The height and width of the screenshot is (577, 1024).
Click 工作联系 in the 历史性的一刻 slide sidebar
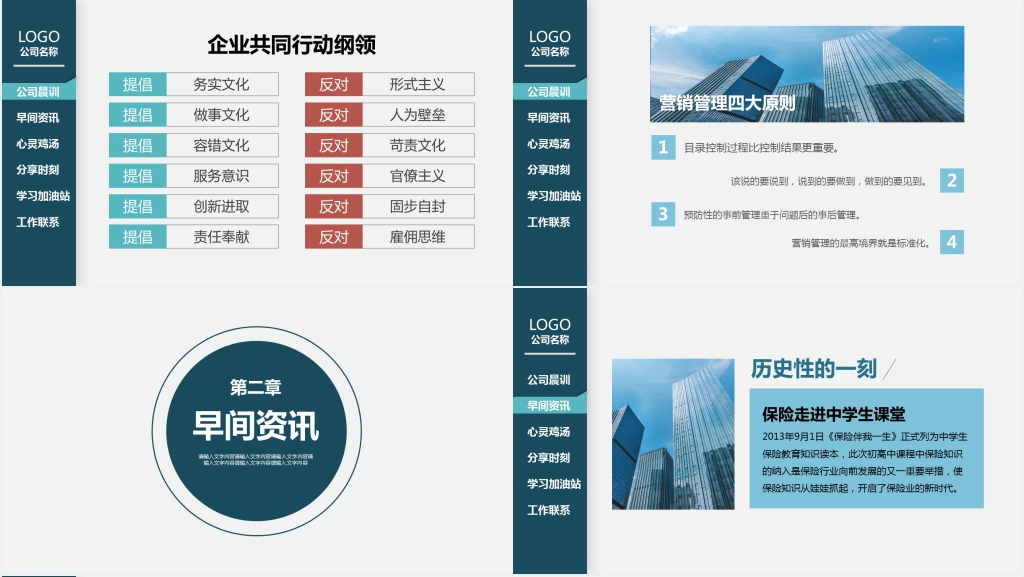(549, 510)
